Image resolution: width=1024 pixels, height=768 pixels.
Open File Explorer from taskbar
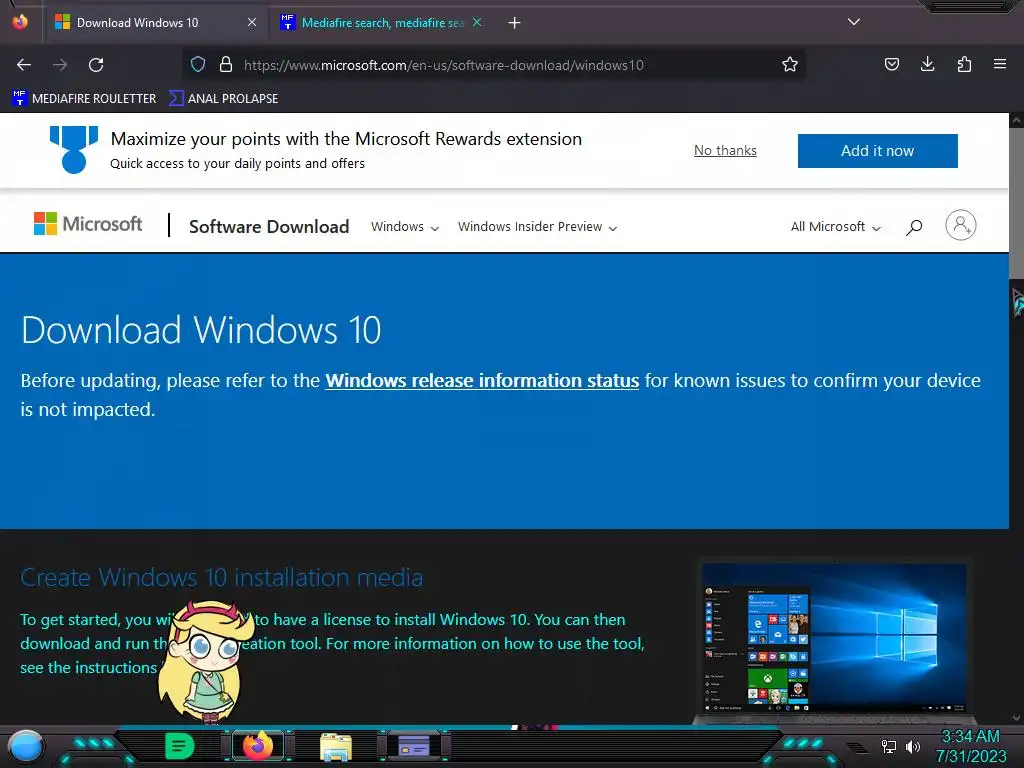coord(336,746)
